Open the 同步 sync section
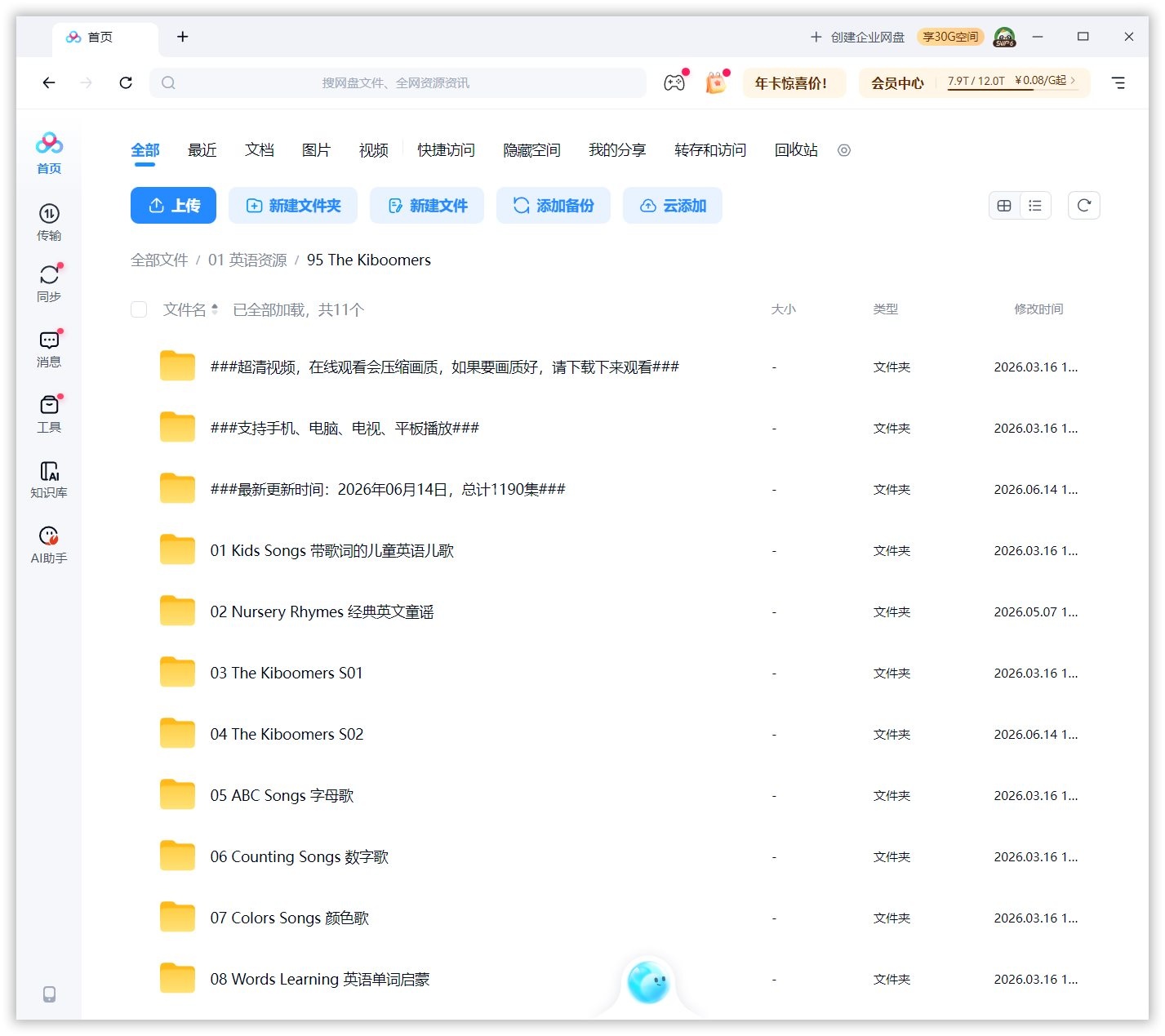 (x=49, y=283)
